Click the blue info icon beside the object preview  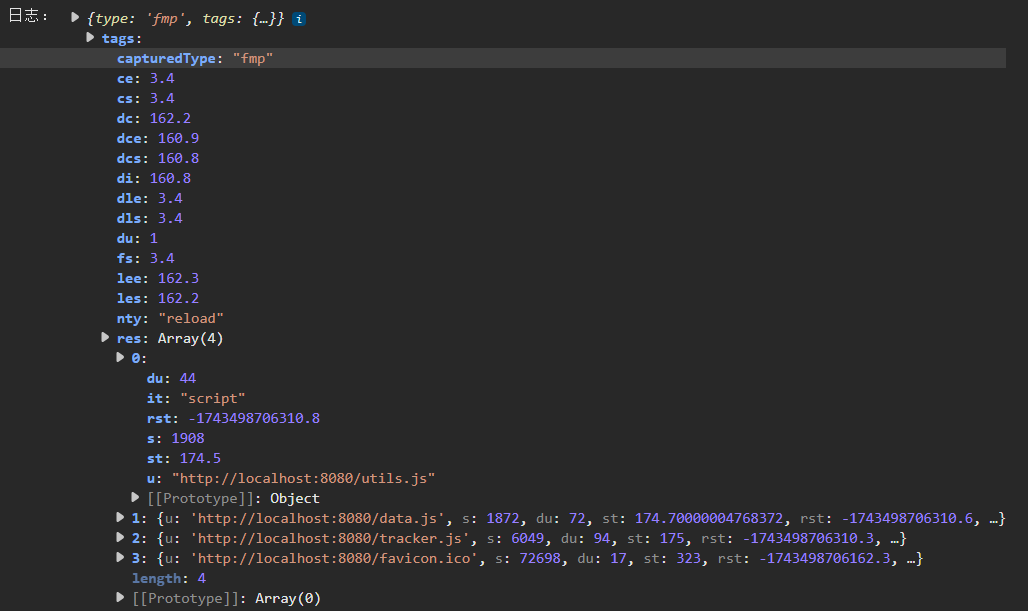(299, 19)
